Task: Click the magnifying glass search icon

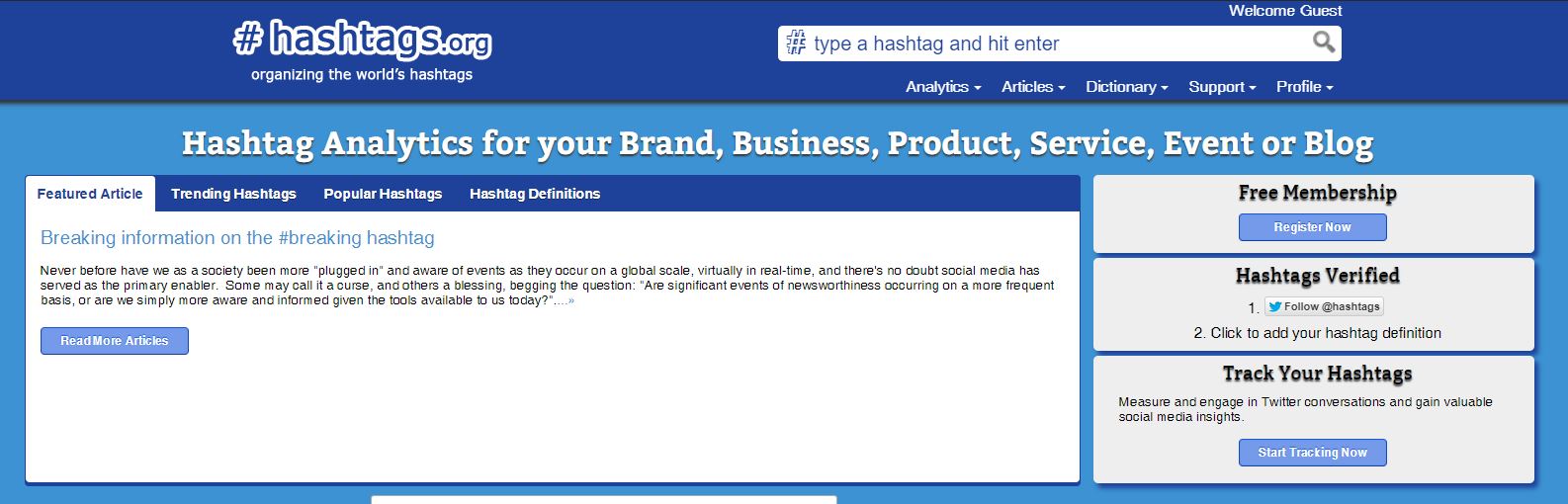Action: point(1323,42)
